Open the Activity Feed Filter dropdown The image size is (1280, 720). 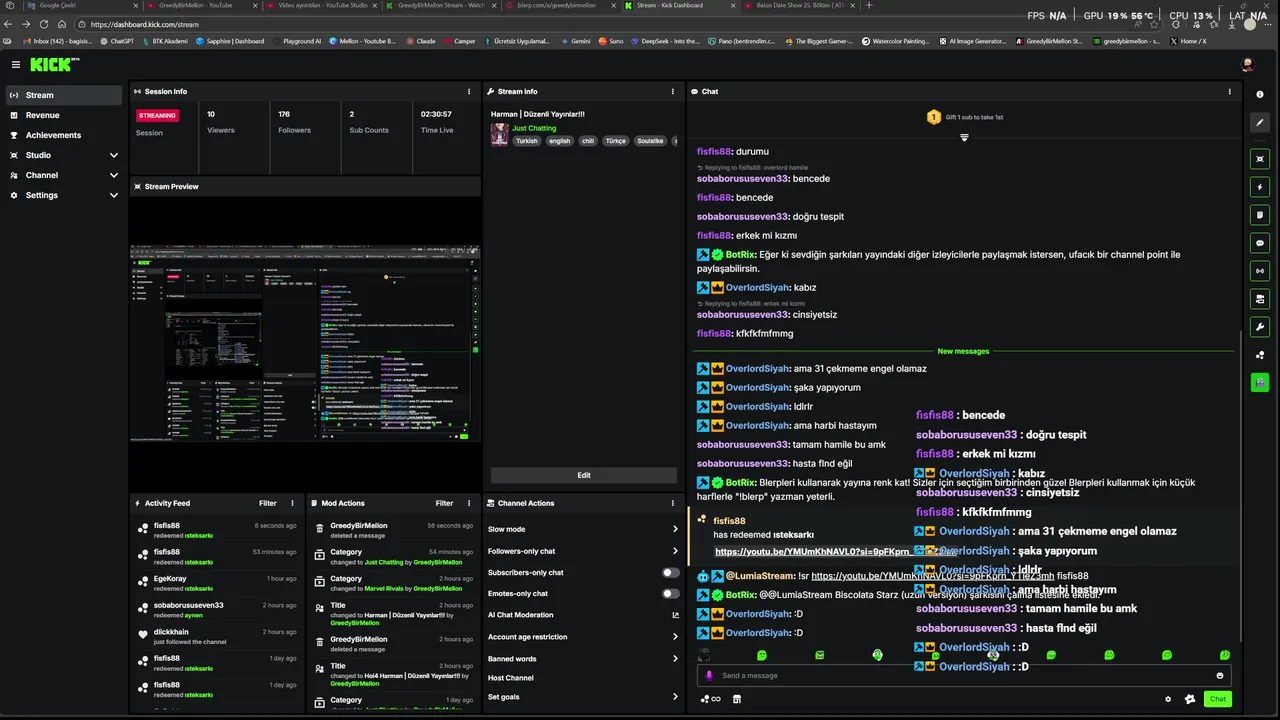[268, 503]
